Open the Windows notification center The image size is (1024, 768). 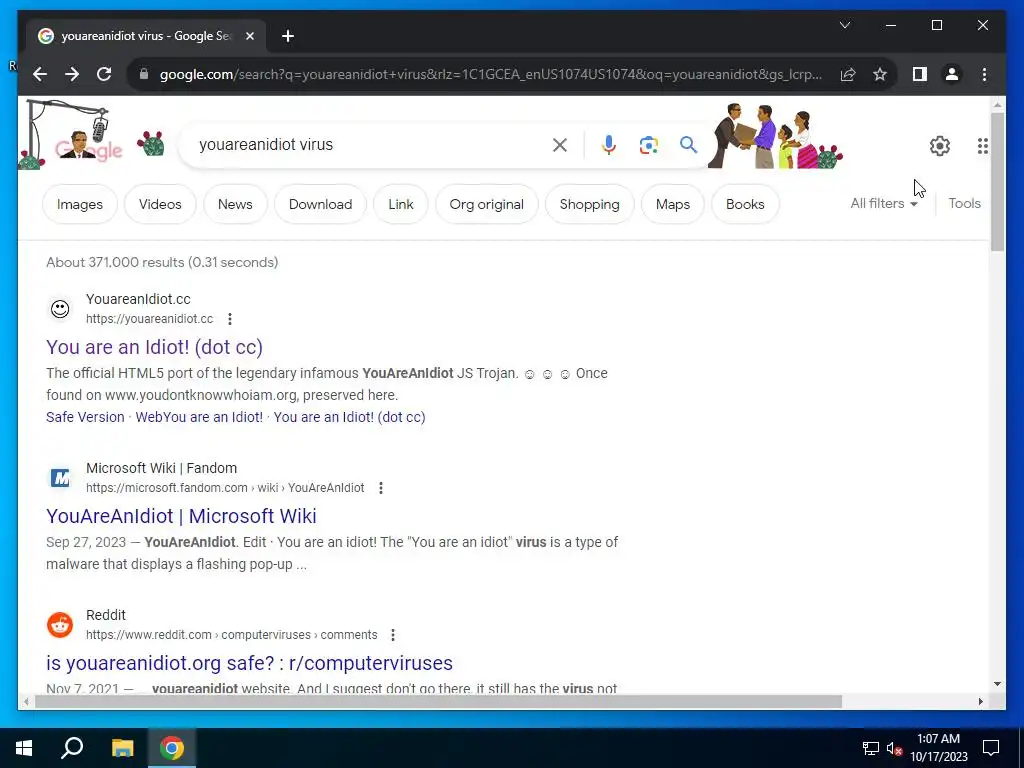pyautogui.click(x=991, y=748)
